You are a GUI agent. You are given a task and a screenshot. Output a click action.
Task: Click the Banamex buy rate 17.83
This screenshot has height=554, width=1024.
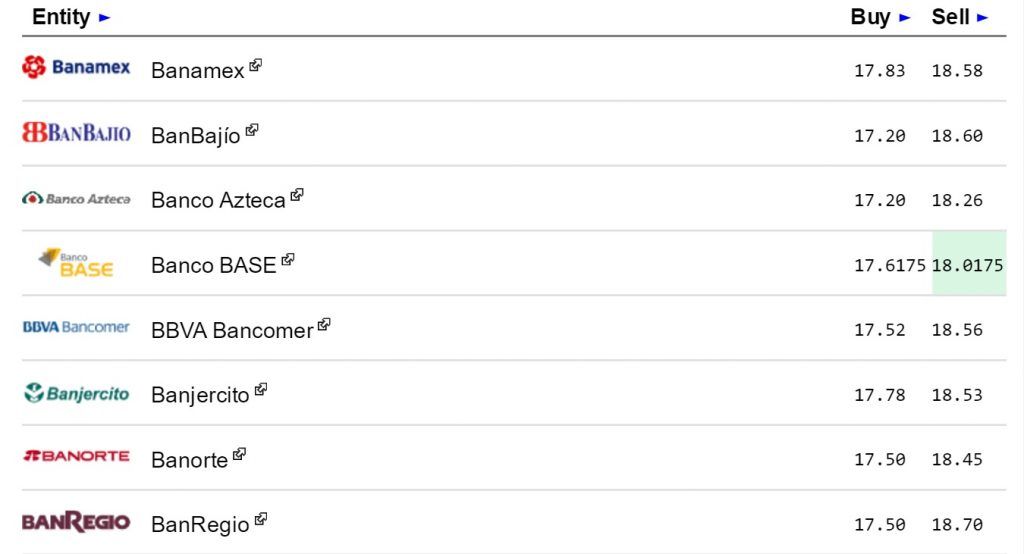coord(879,71)
